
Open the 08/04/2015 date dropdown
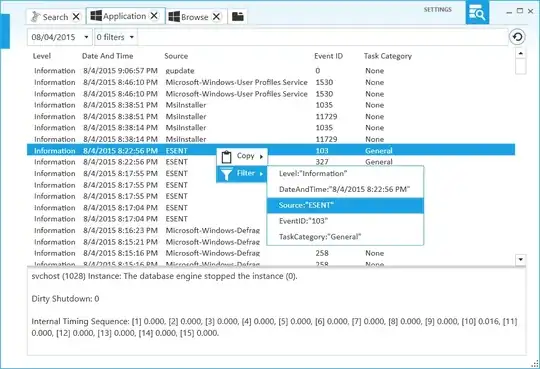coord(60,37)
